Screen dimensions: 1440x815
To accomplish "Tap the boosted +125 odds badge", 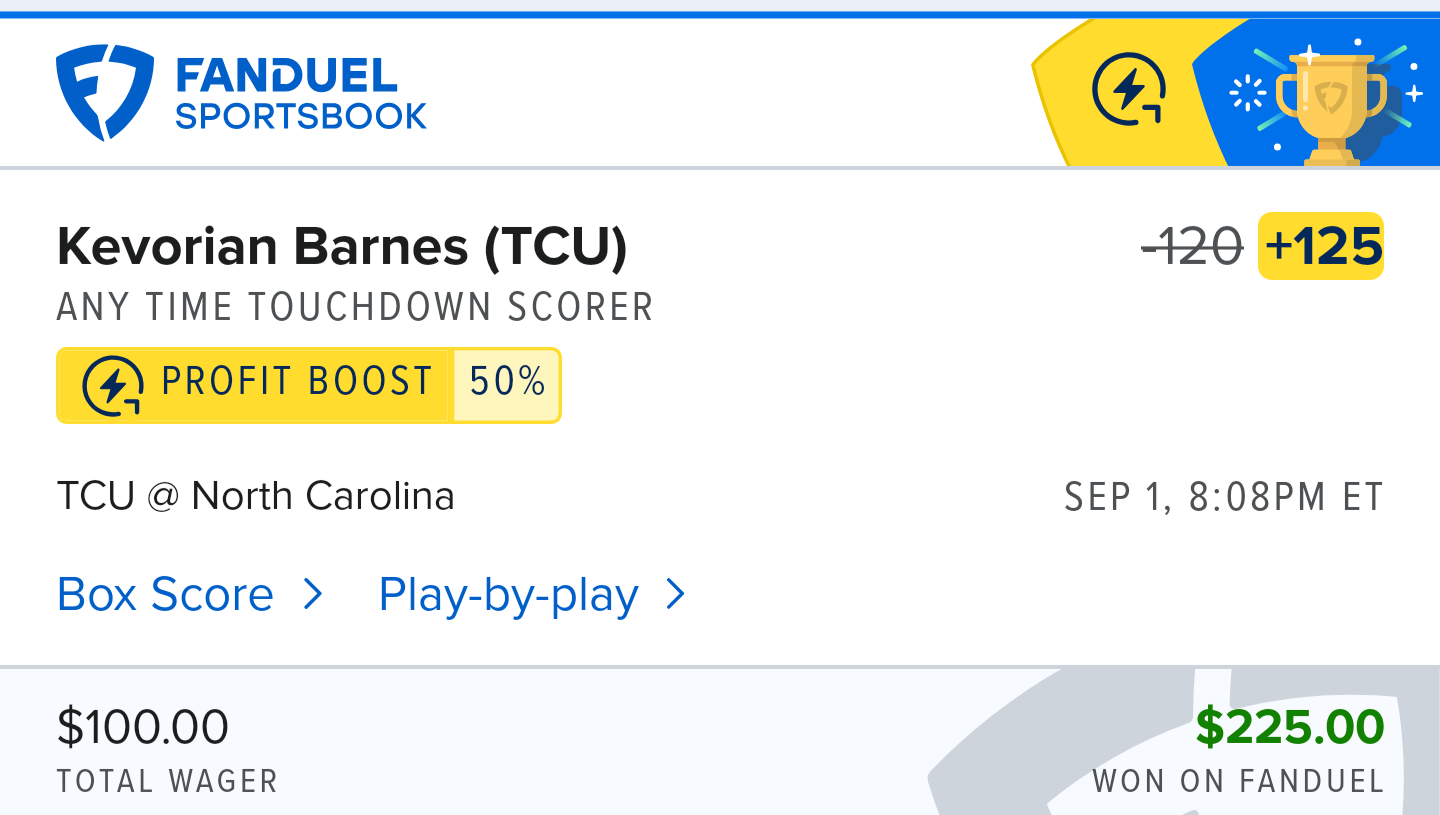I will pos(1321,246).
